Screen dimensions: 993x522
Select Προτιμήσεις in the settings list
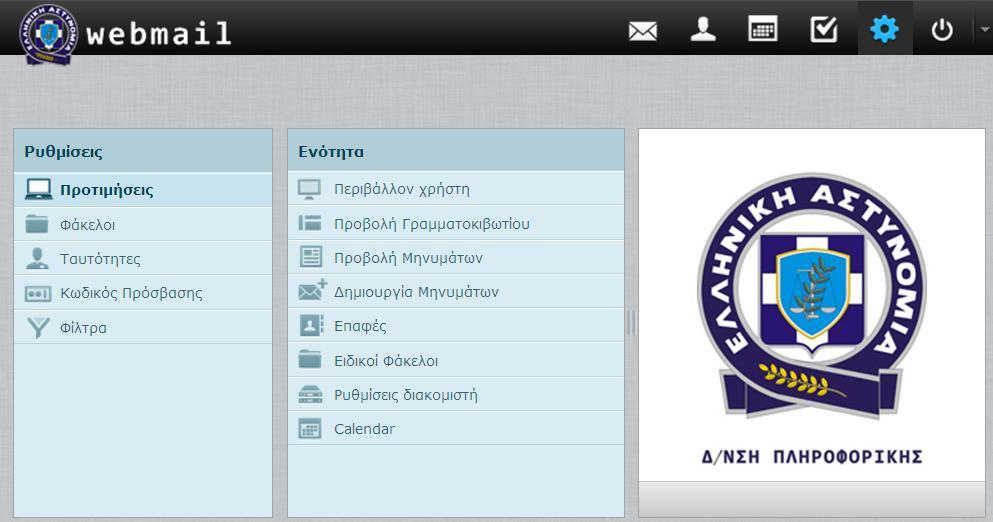tap(143, 190)
